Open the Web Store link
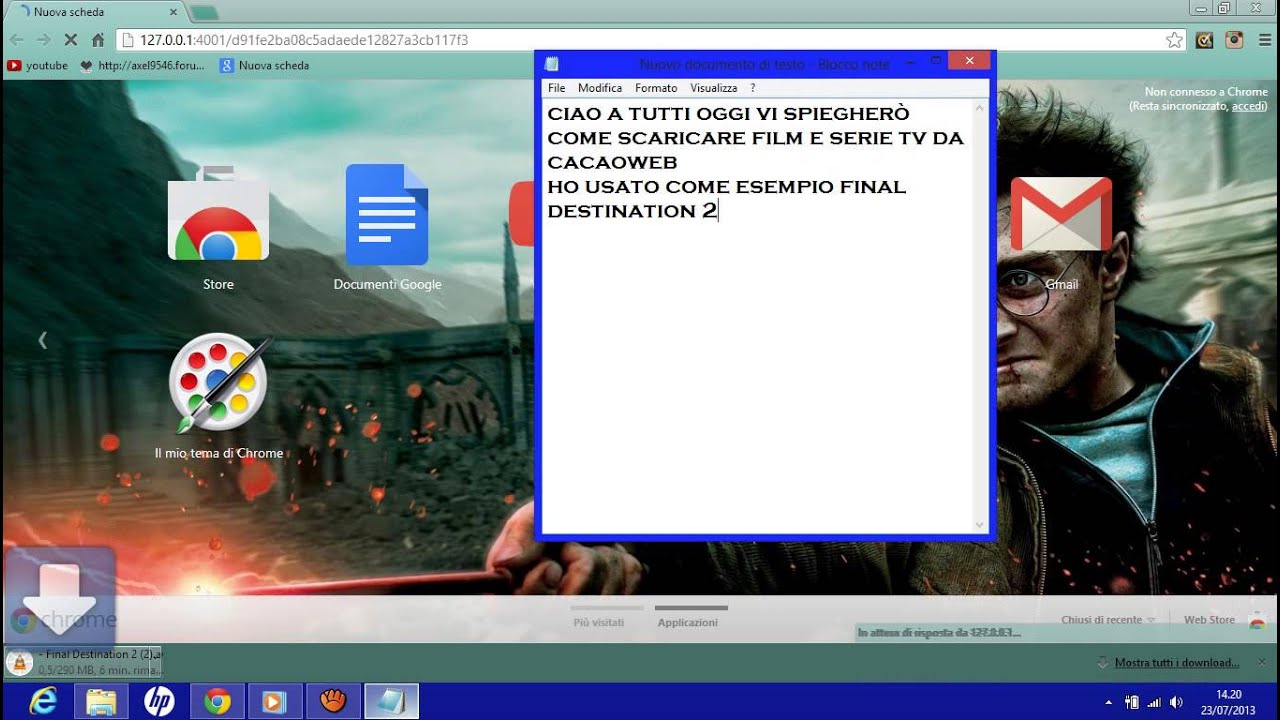1280x720 pixels. [x=1209, y=620]
